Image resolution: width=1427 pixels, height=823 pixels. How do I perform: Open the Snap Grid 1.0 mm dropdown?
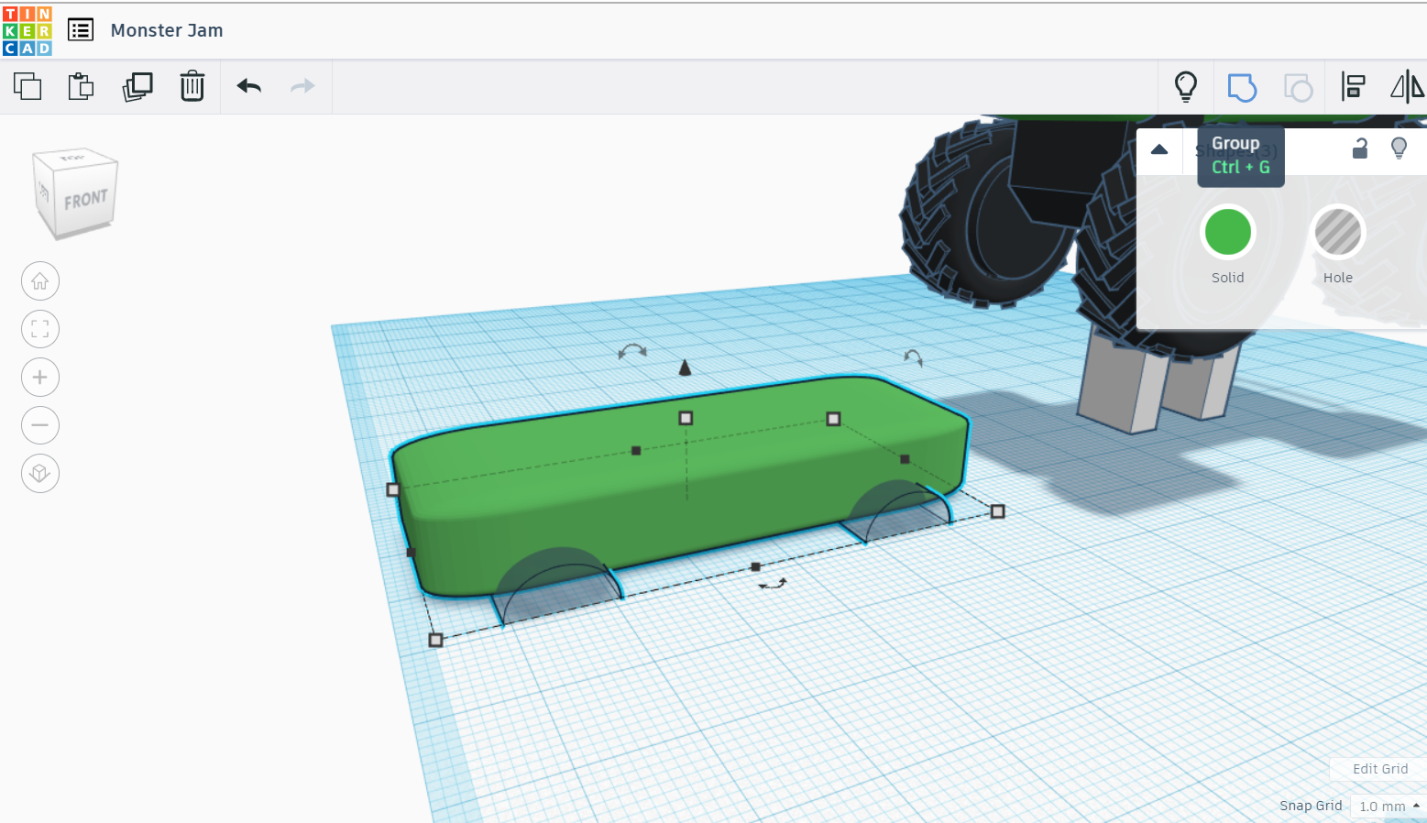[1388, 806]
